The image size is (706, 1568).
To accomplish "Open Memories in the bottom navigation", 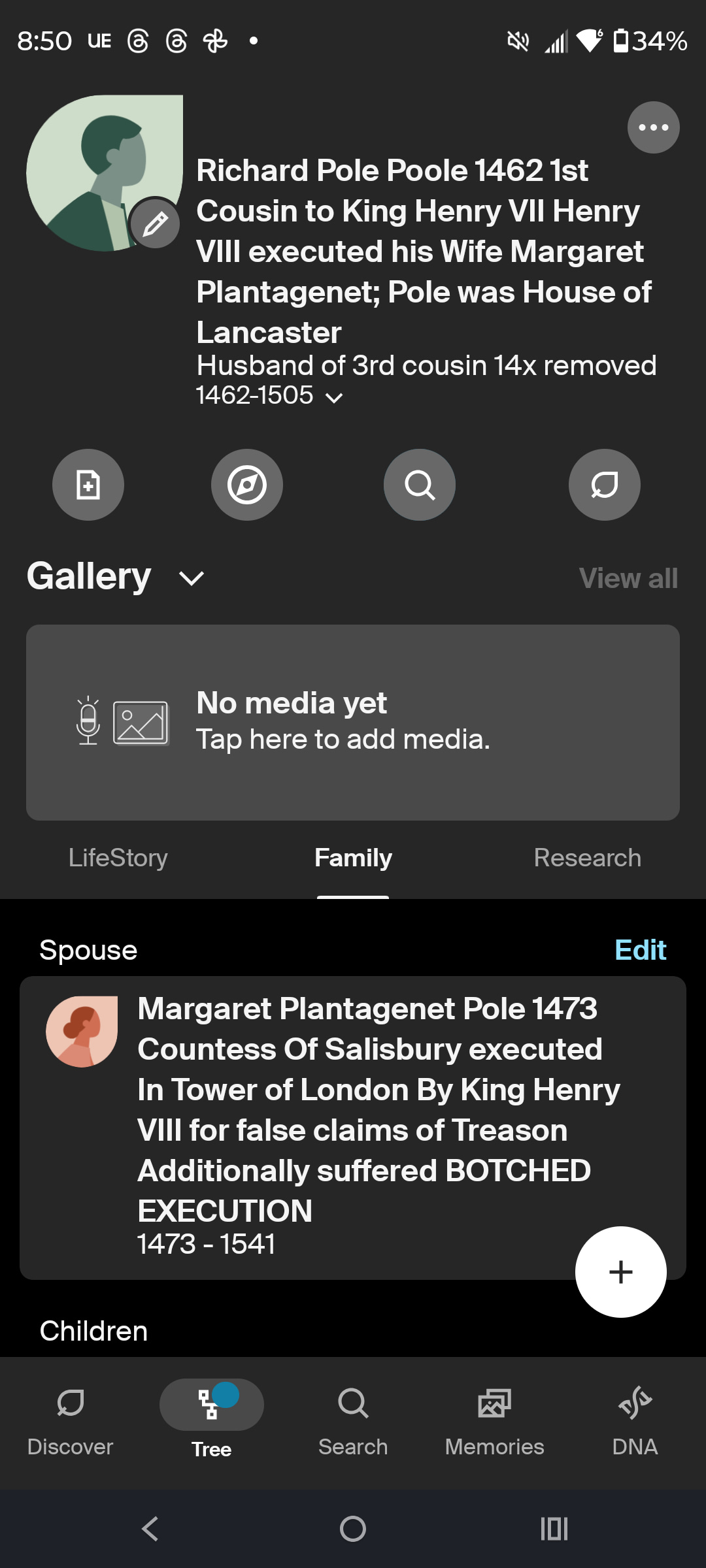I will tap(494, 1419).
